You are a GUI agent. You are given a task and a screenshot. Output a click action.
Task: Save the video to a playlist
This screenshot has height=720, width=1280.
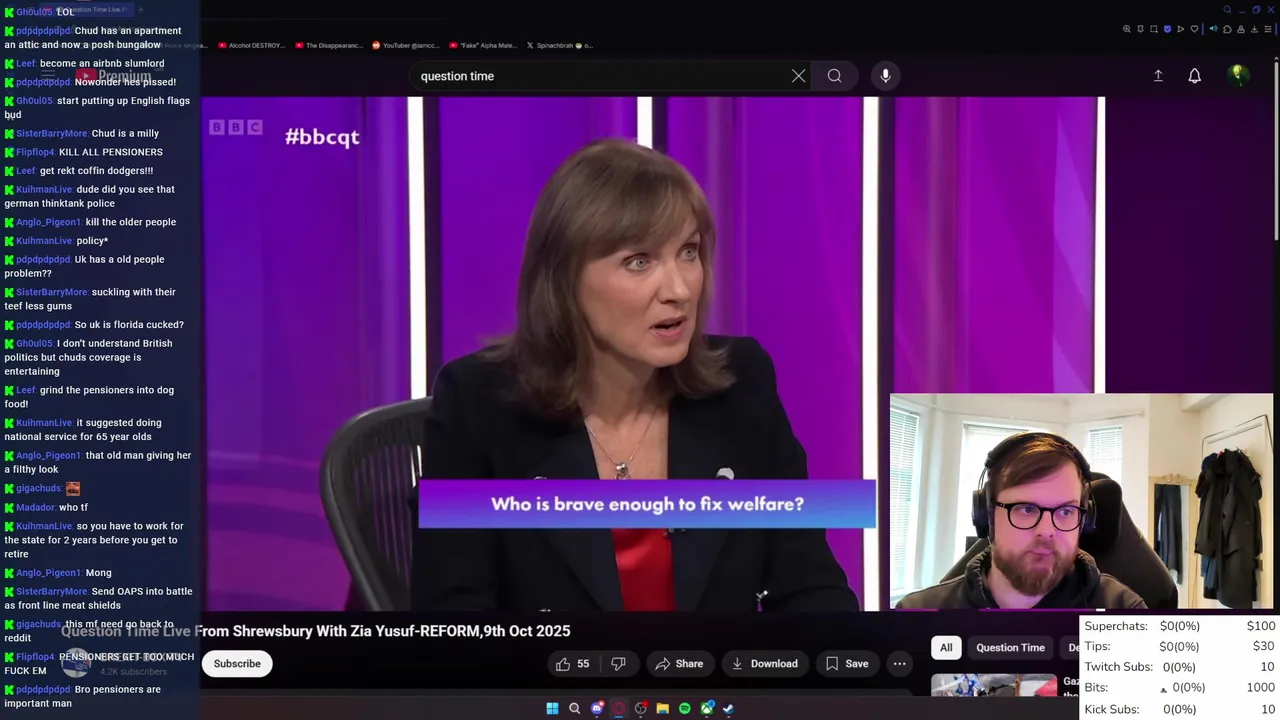(x=846, y=664)
